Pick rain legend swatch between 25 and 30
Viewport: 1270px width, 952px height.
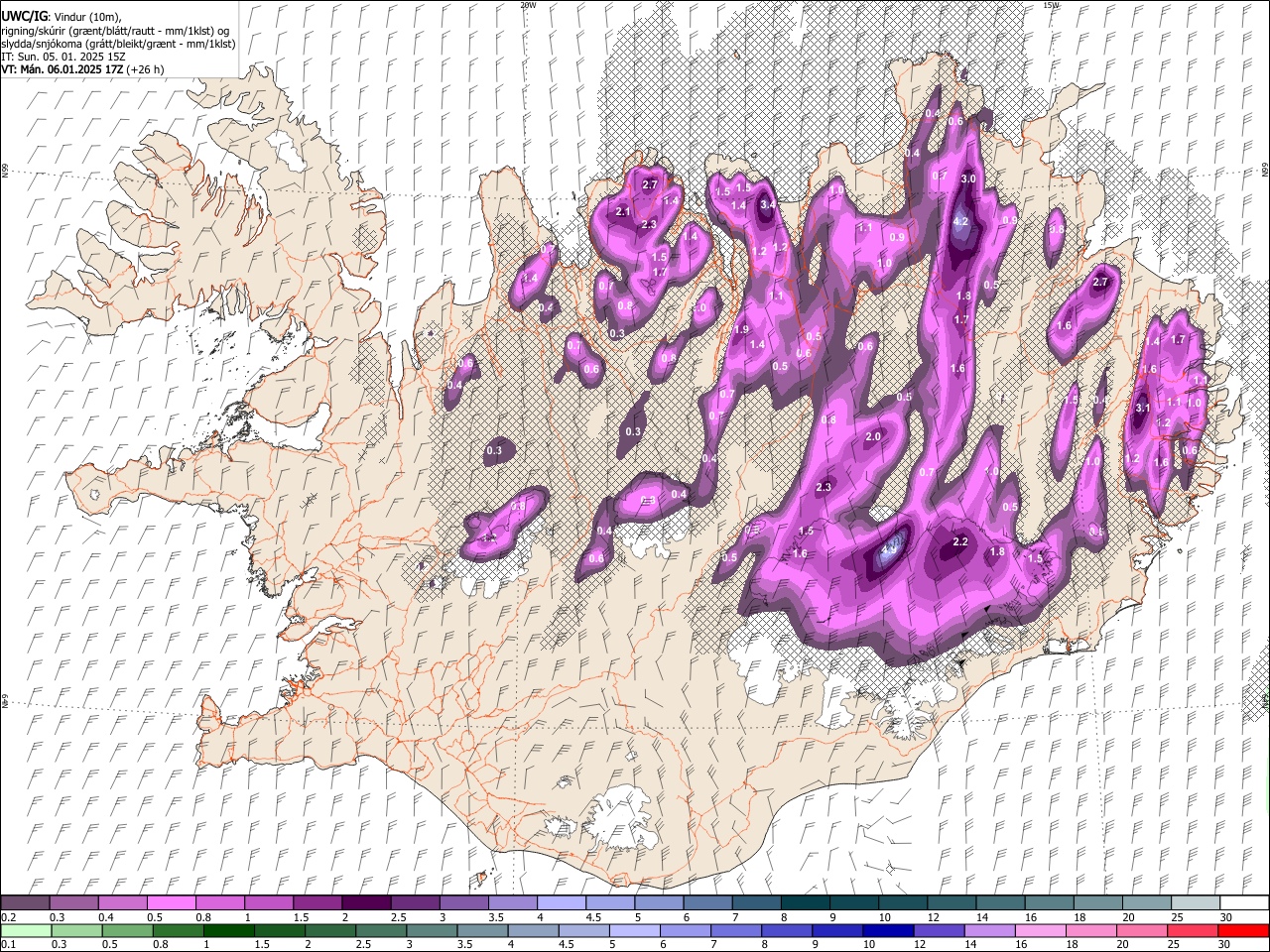click(1193, 930)
